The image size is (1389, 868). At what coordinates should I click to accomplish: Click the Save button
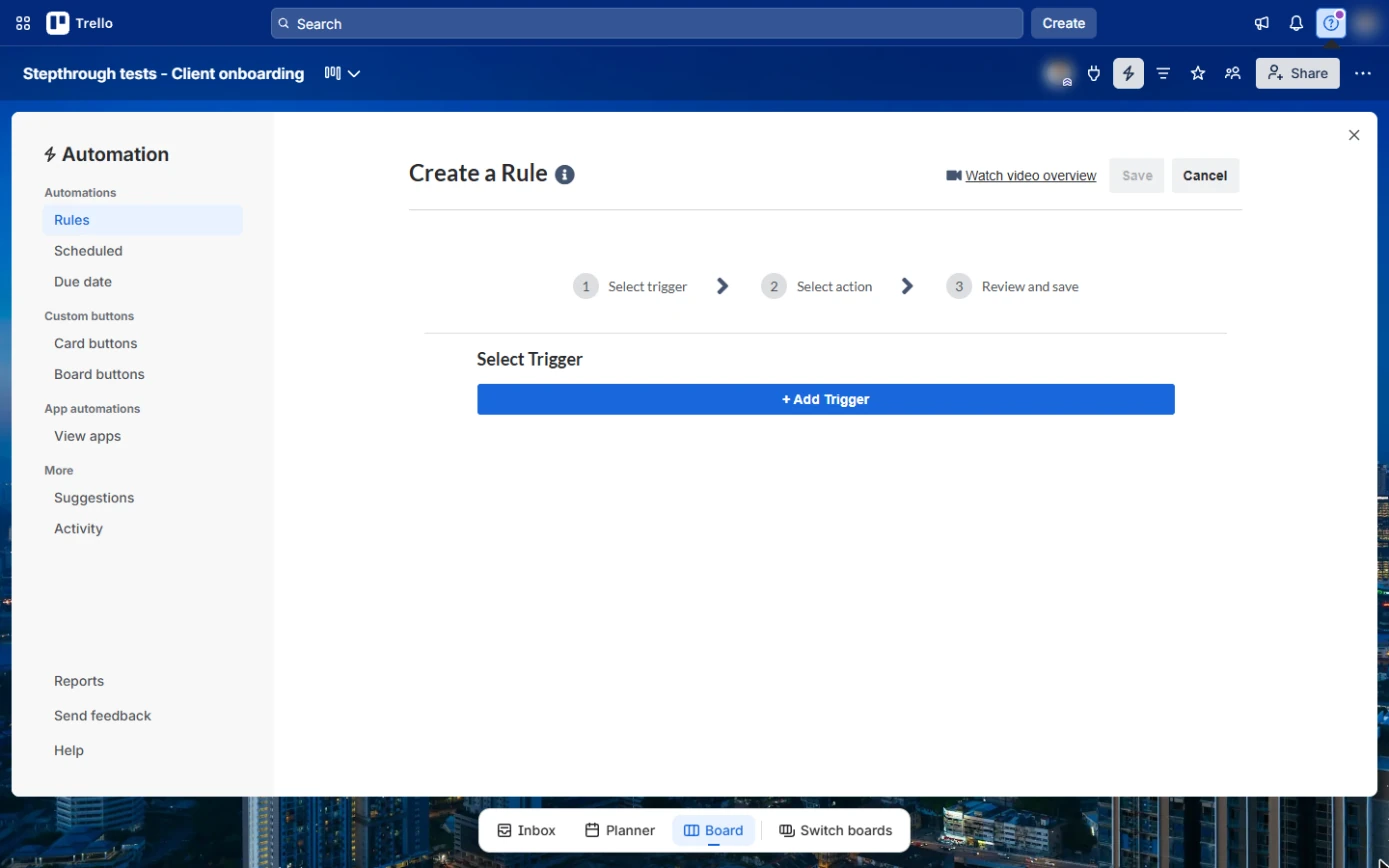tap(1137, 176)
